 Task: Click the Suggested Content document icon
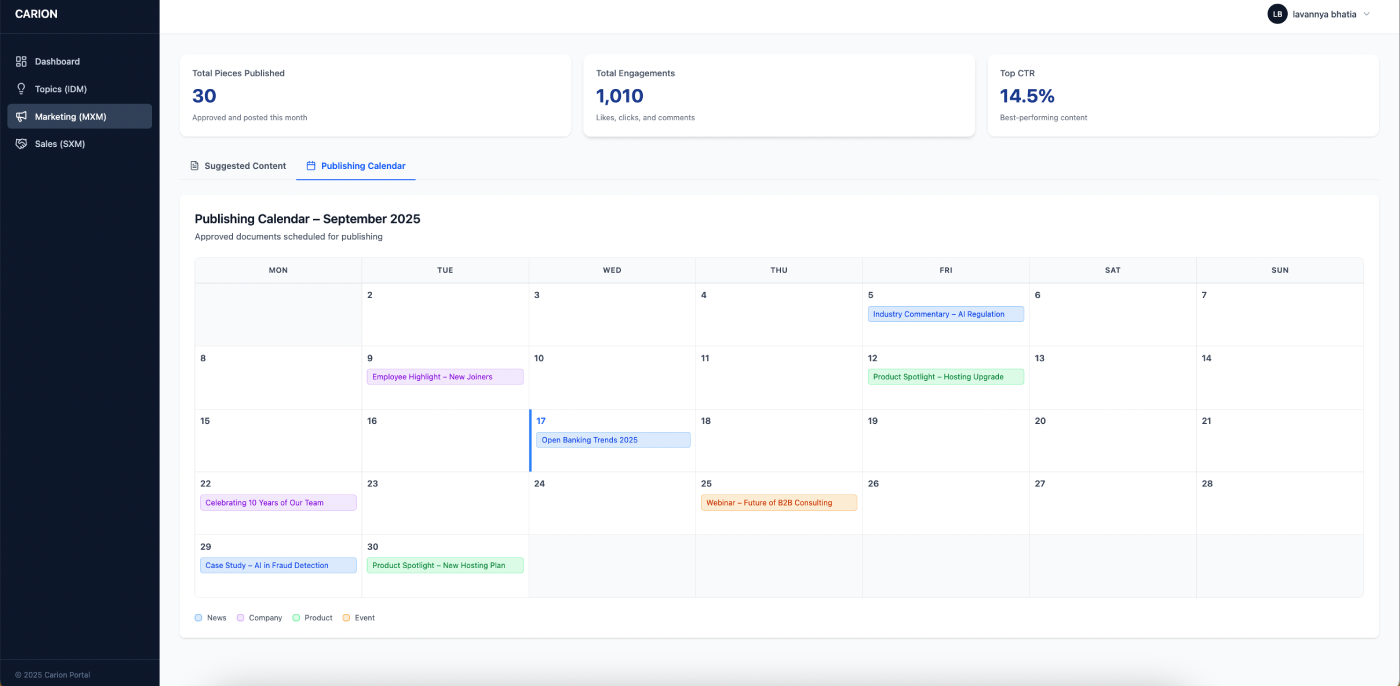[195, 166]
